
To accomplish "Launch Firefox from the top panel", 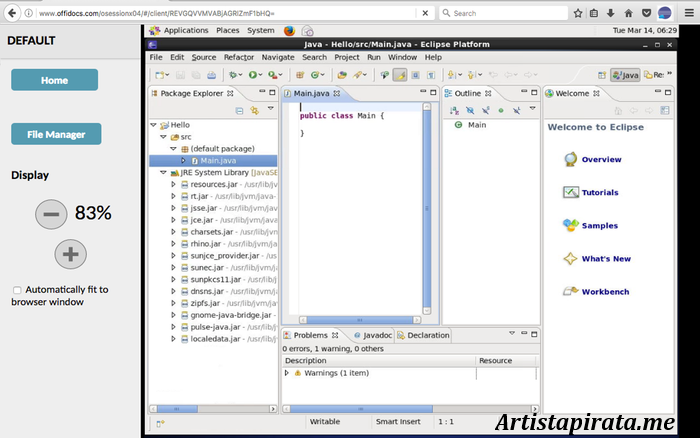I will pyautogui.click(x=289, y=30).
